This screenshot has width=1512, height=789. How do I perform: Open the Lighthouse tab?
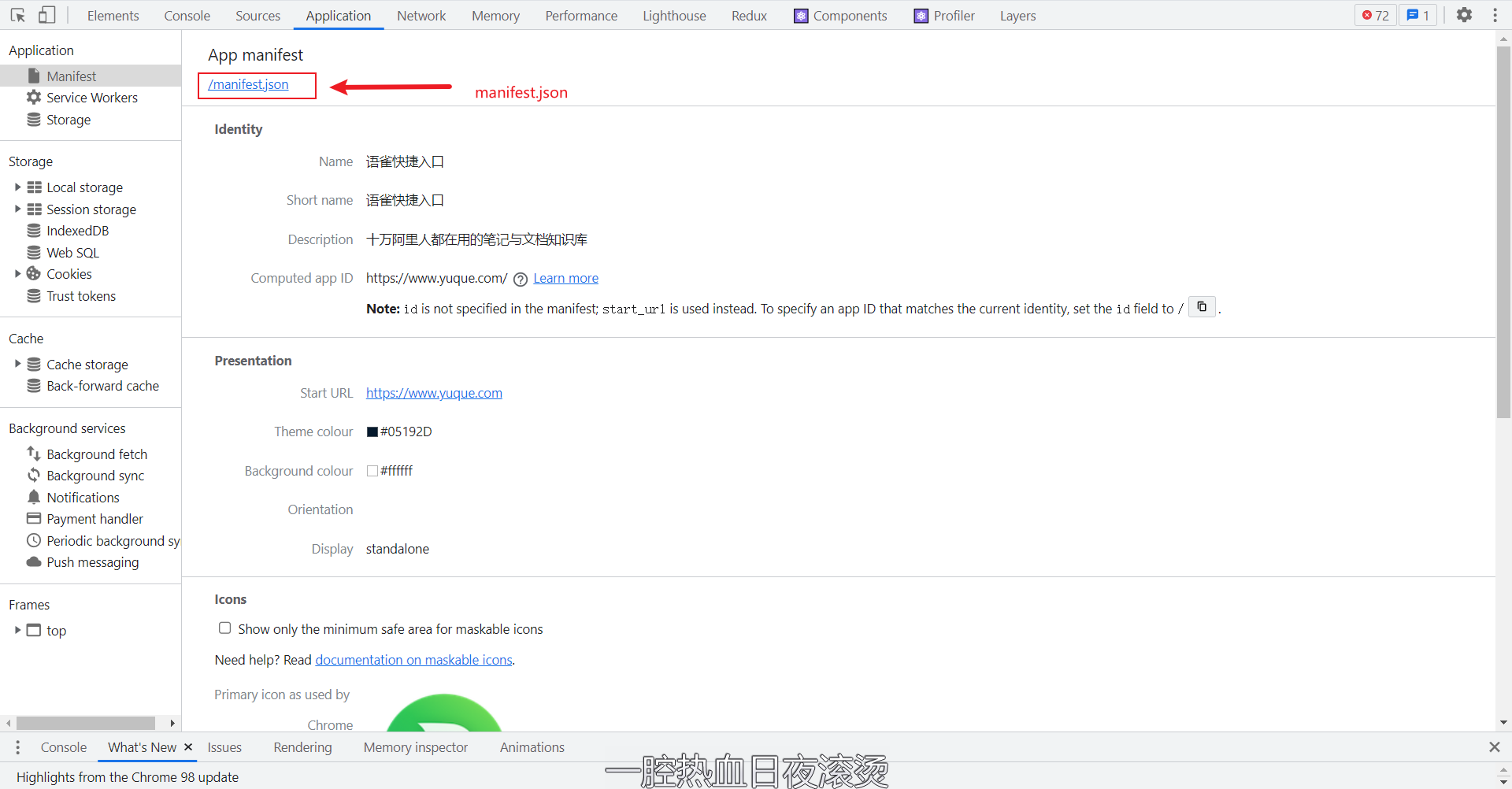[x=674, y=16]
